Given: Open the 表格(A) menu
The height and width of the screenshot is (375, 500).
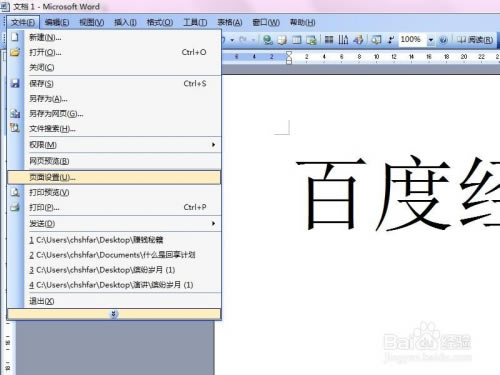Looking at the screenshot, I should point(230,22).
